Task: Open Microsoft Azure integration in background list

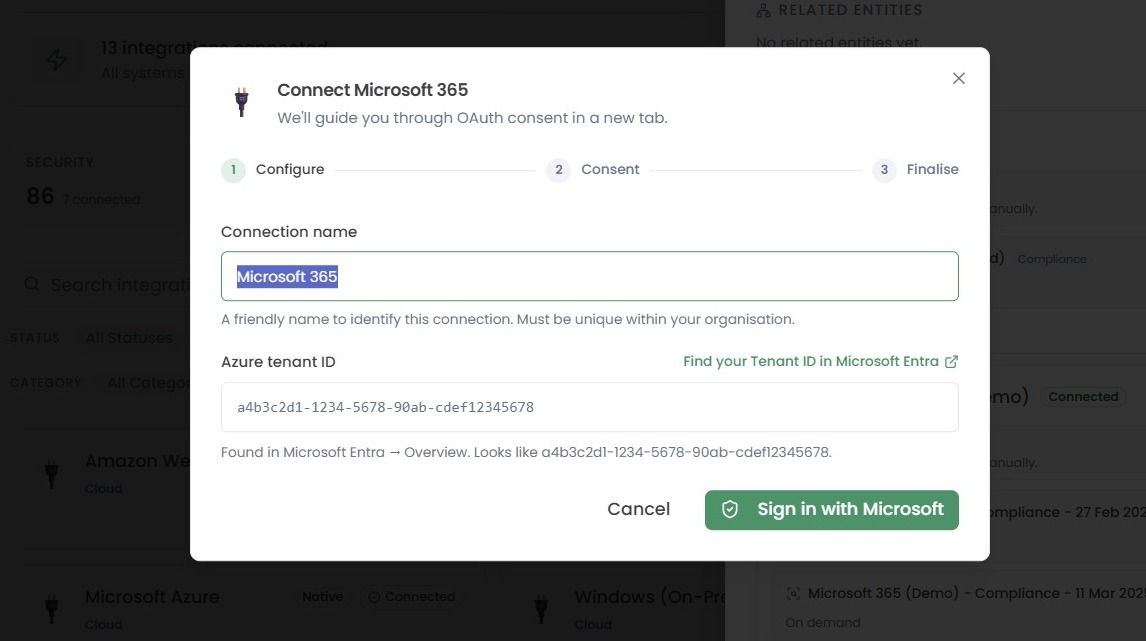Action: [151, 597]
